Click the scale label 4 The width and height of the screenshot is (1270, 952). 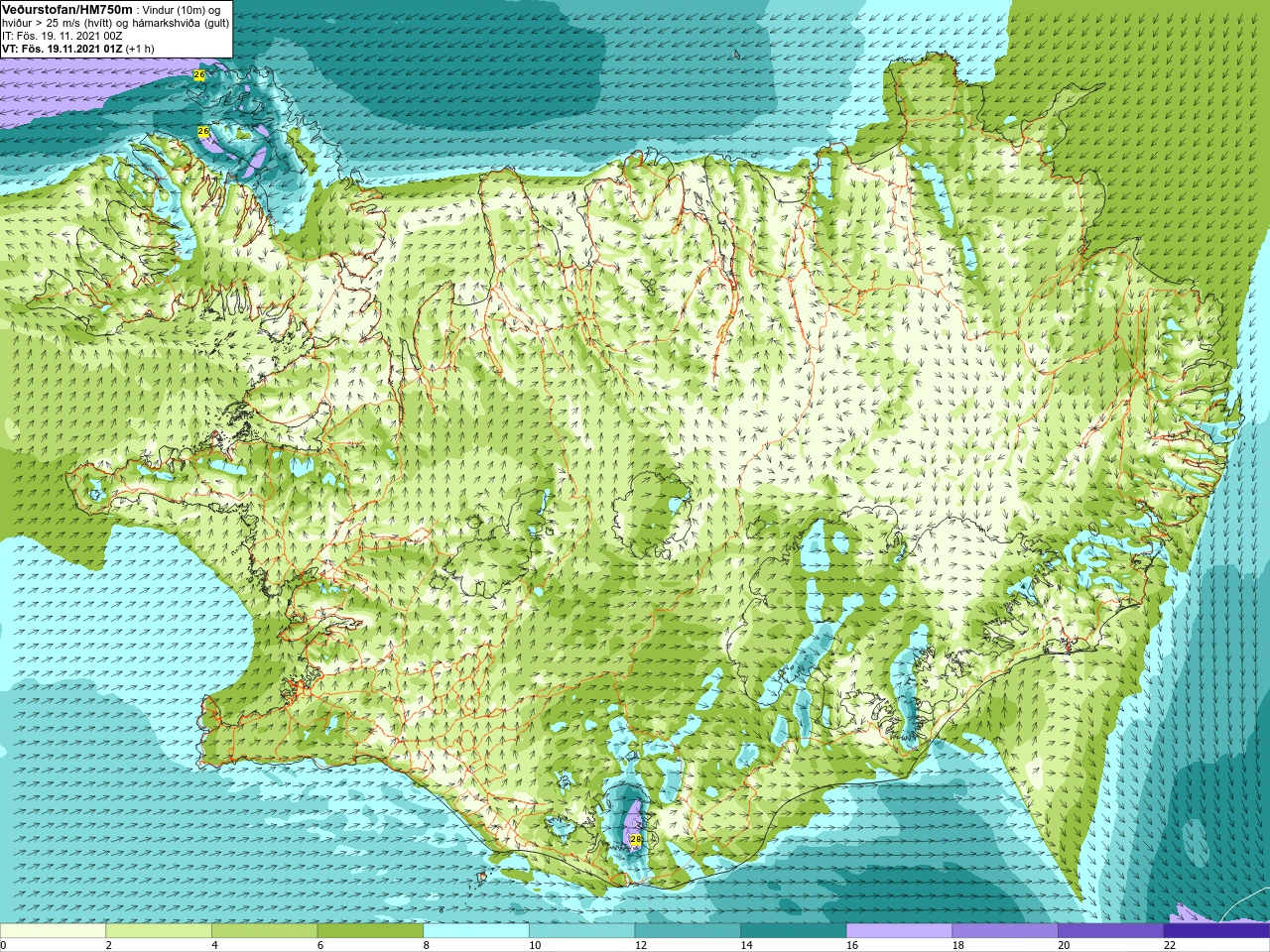pyautogui.click(x=215, y=945)
